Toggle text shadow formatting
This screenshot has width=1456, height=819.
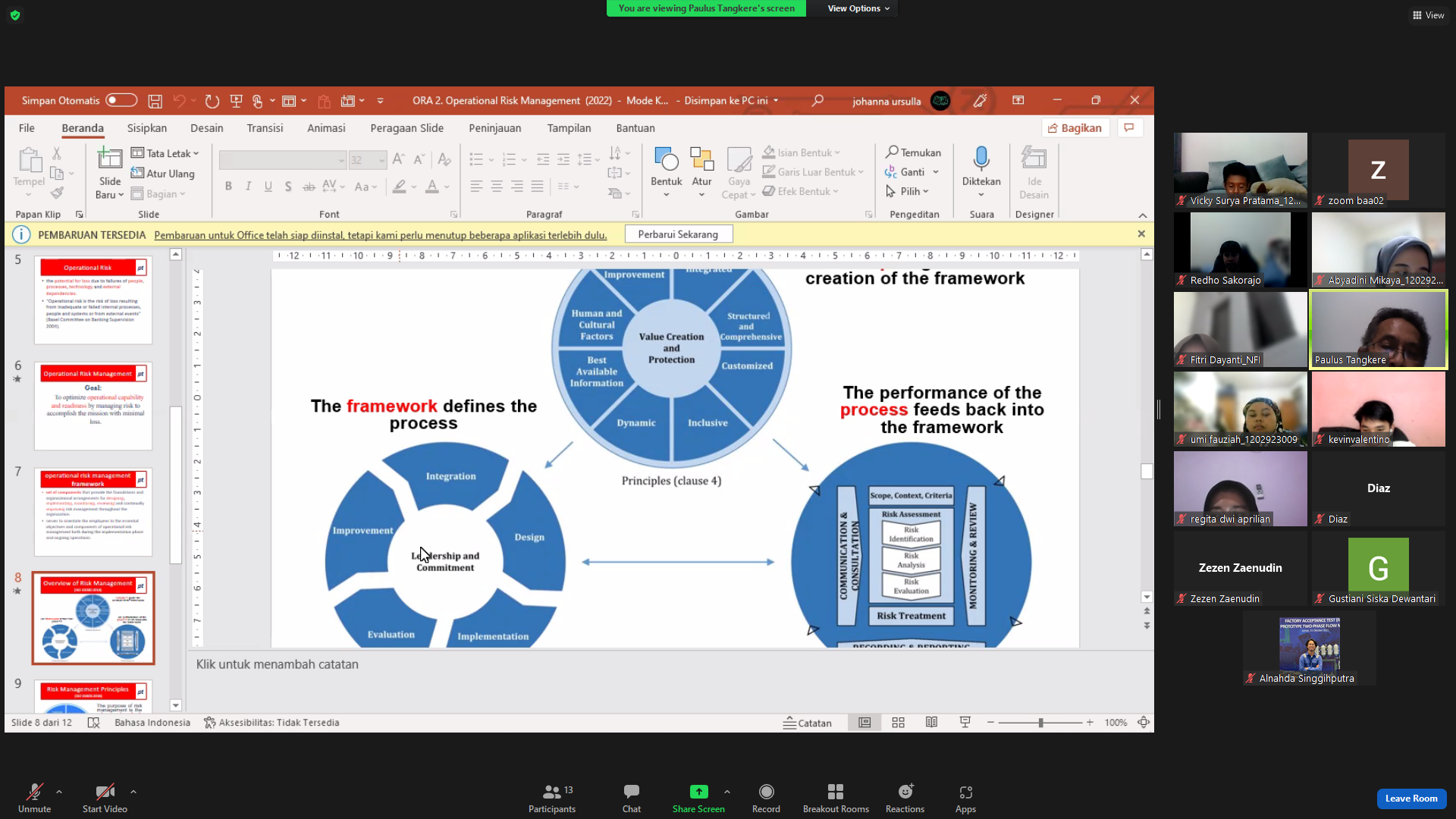(x=288, y=187)
